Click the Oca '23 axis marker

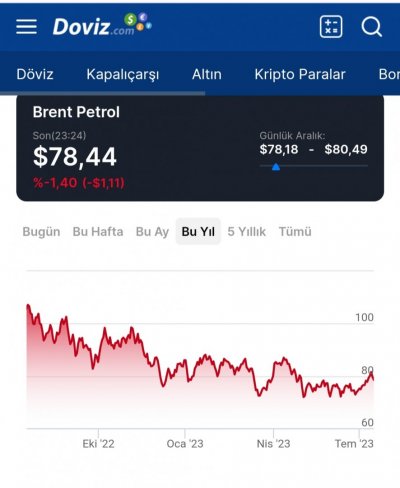coord(185,444)
